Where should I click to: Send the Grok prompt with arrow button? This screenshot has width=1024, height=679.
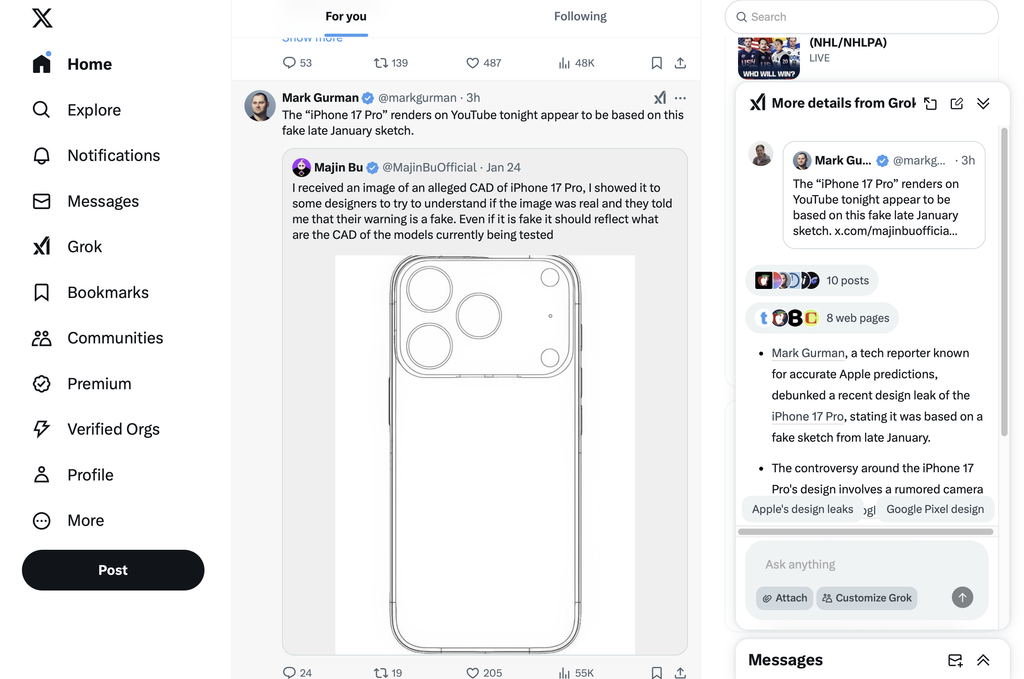tap(962, 597)
